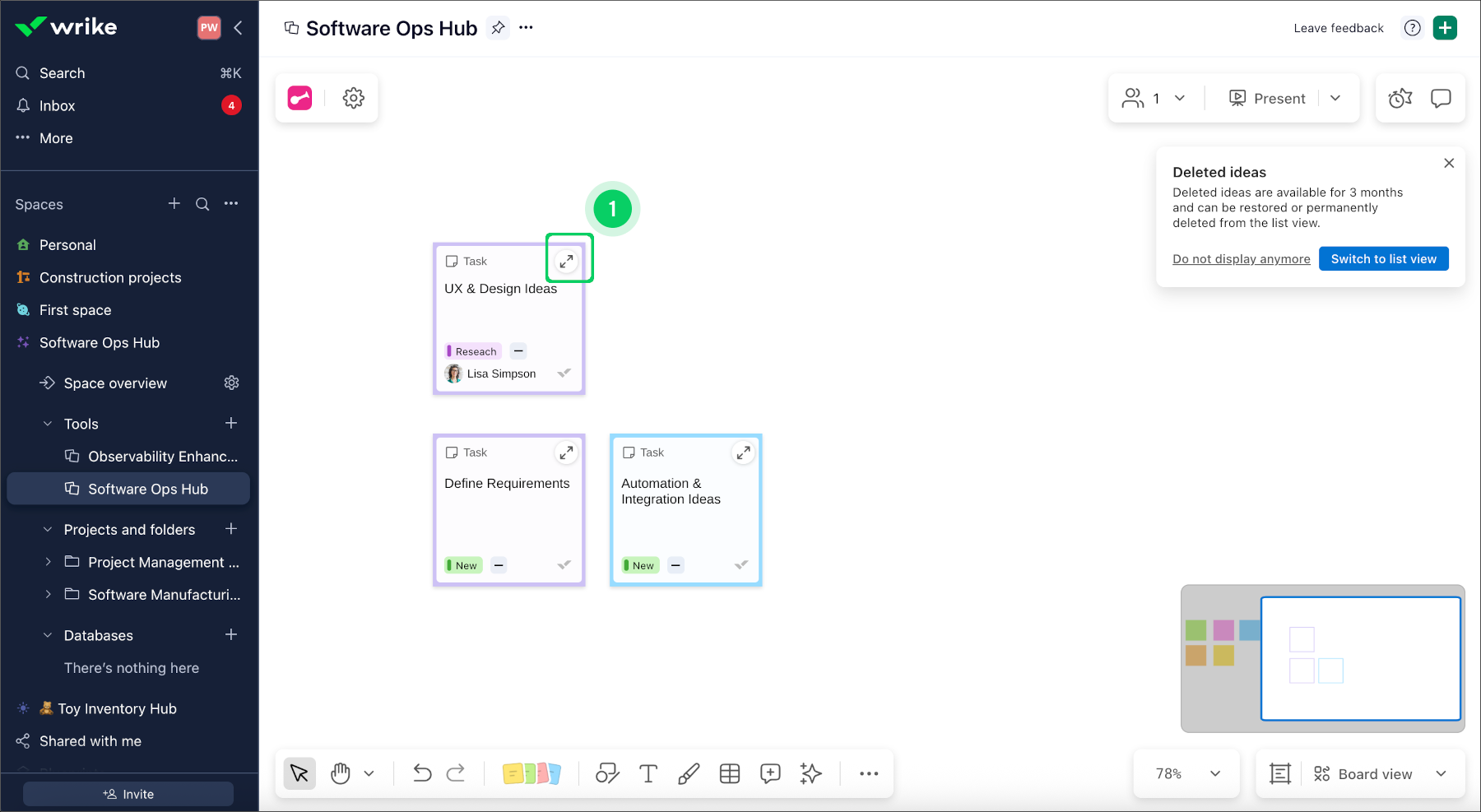Image resolution: width=1481 pixels, height=812 pixels.
Task: Insert a table from the toolbar
Action: [x=730, y=773]
